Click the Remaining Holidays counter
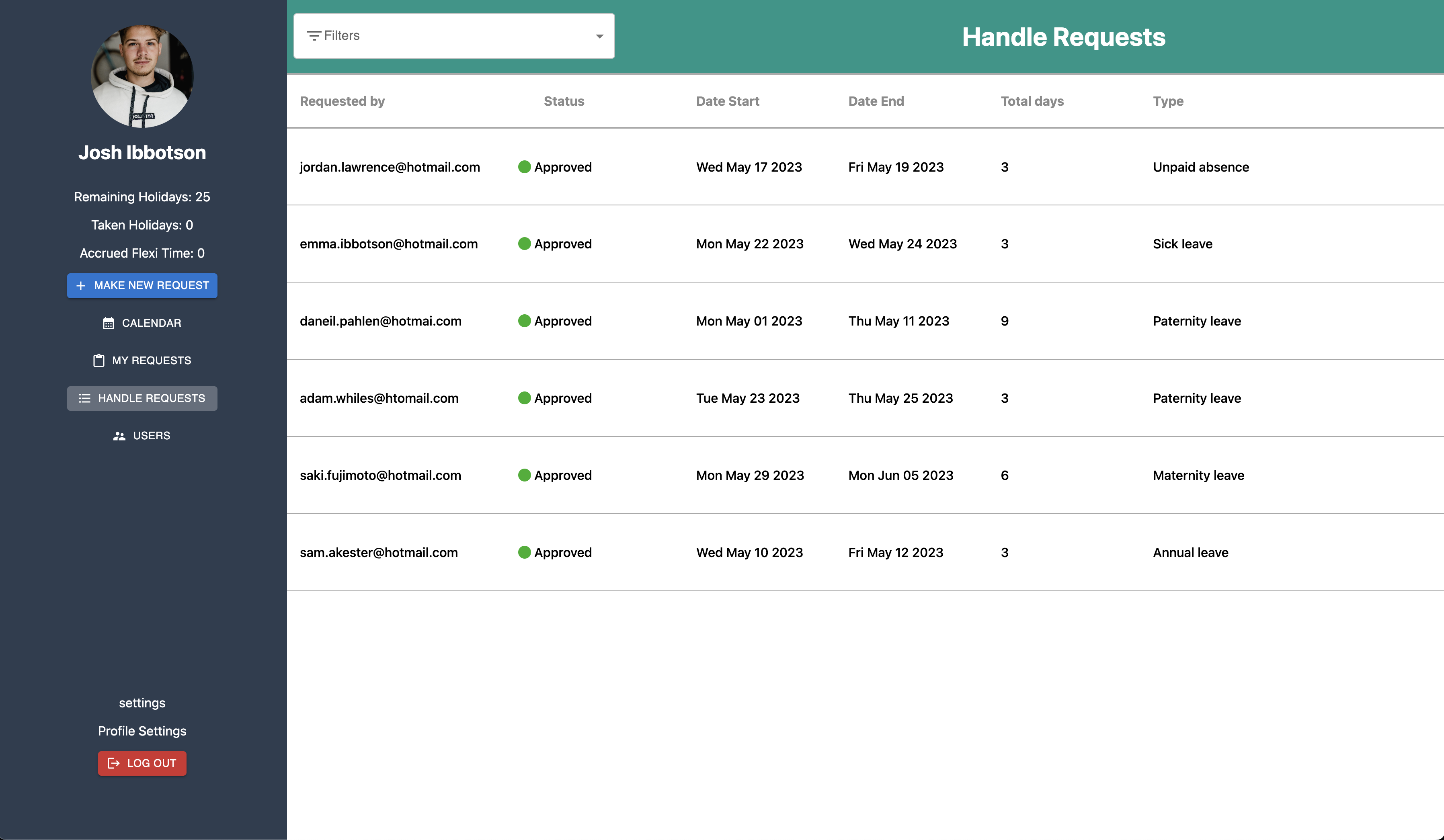This screenshot has height=840, width=1444. pyautogui.click(x=142, y=197)
